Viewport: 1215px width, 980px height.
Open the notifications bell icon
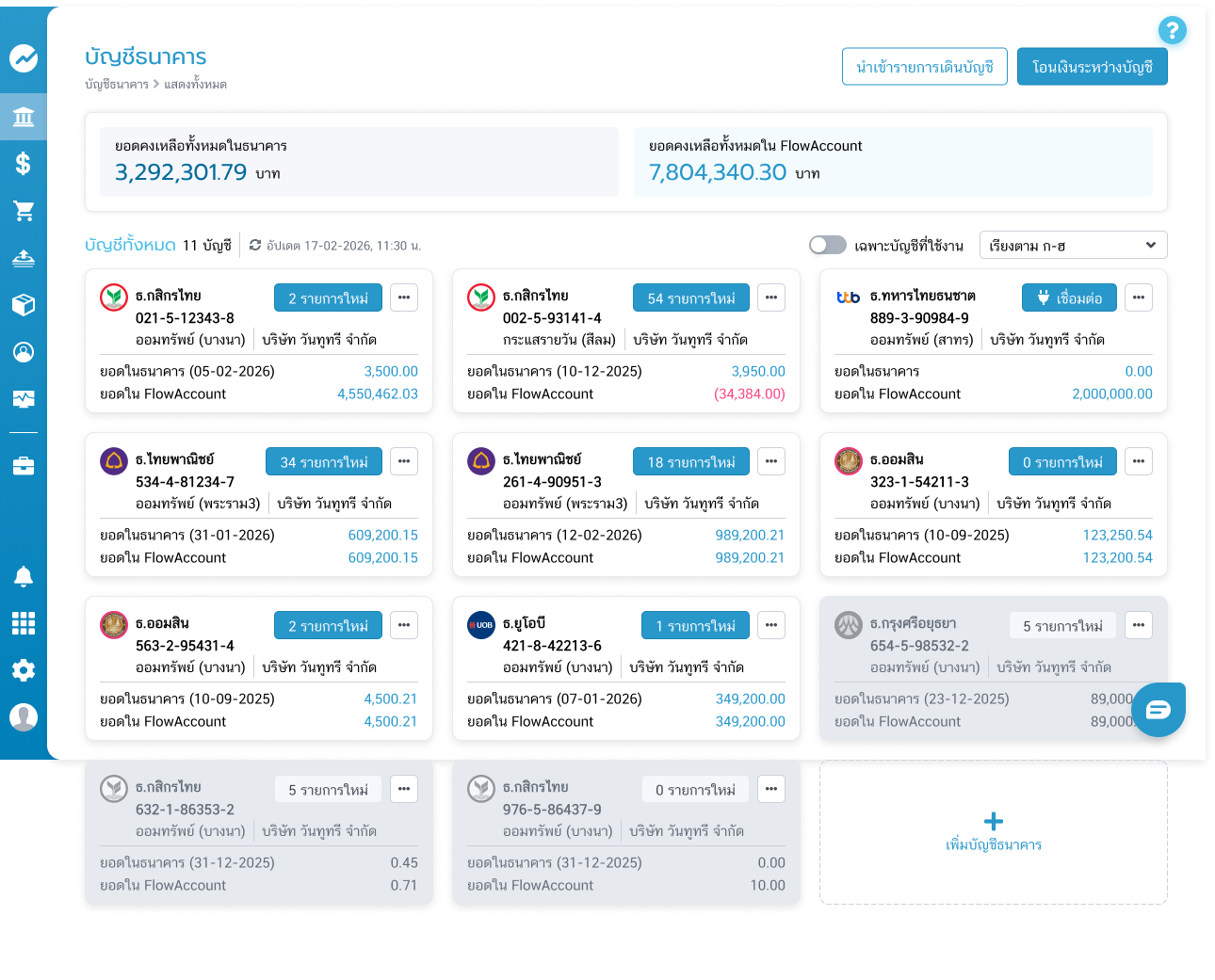point(24,576)
